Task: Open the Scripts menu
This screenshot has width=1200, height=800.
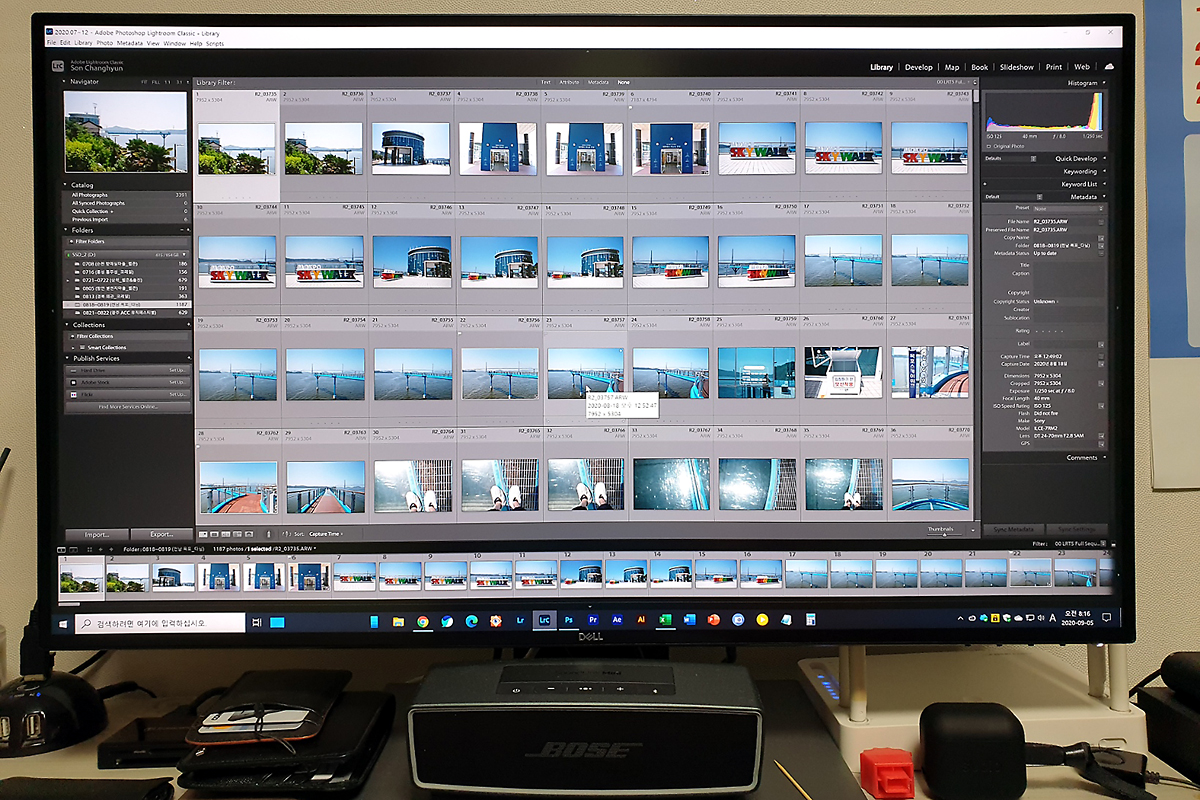Action: coord(215,43)
